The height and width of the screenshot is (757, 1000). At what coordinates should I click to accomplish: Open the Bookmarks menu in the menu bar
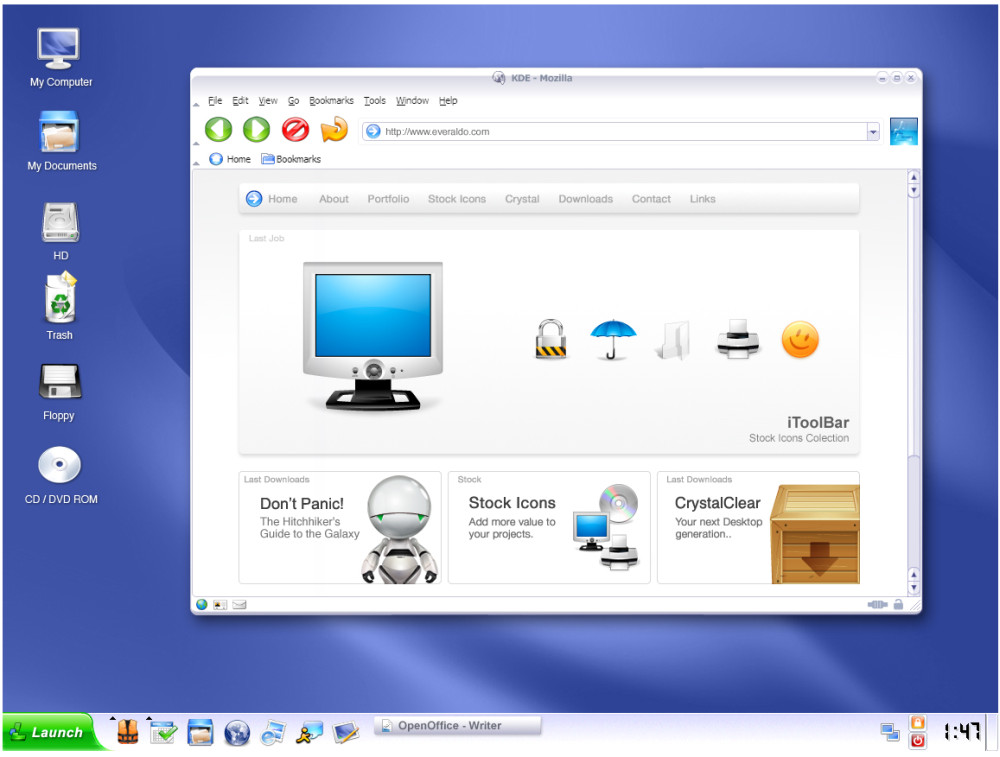click(x=331, y=101)
